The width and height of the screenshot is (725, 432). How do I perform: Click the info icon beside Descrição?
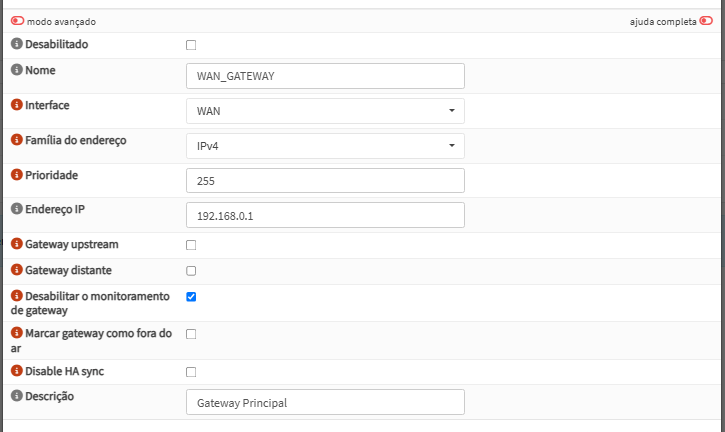coord(17,395)
